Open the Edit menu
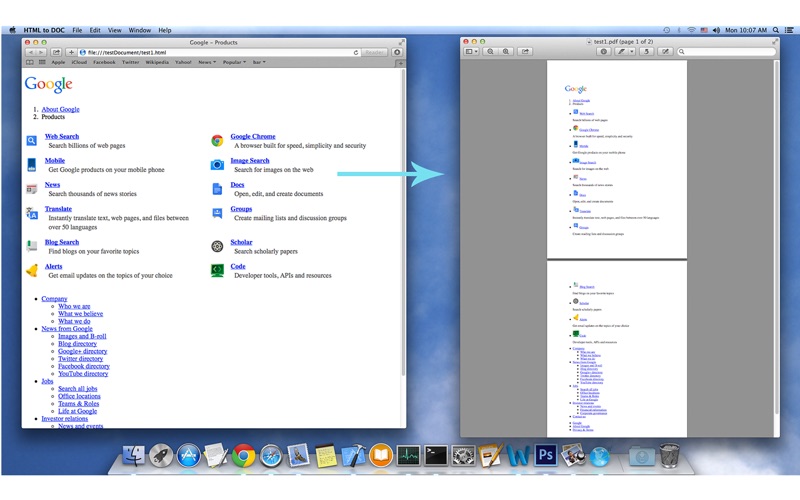This screenshot has width=800, height=500. 95,30
